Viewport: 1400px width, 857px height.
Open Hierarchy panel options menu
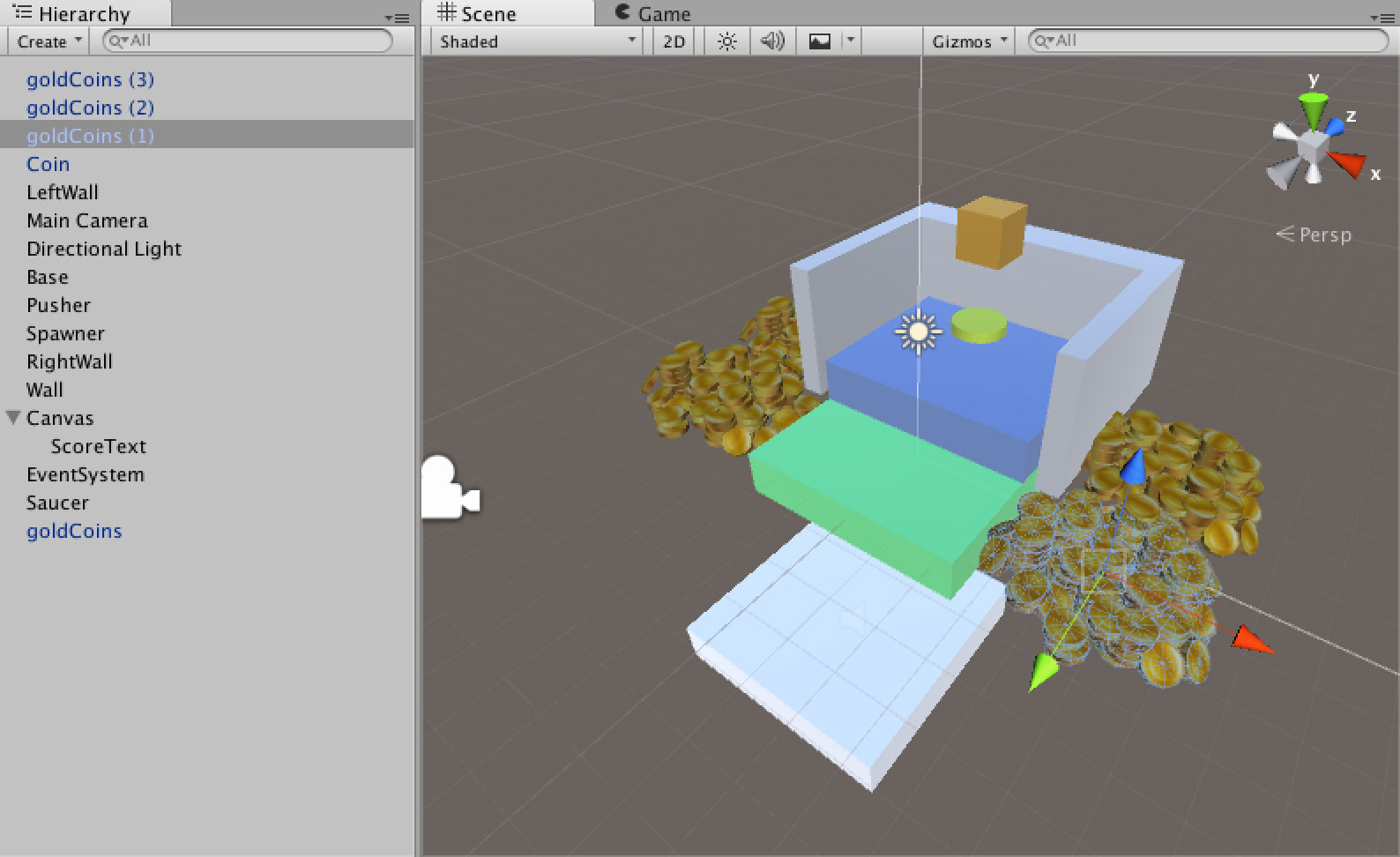[x=397, y=17]
